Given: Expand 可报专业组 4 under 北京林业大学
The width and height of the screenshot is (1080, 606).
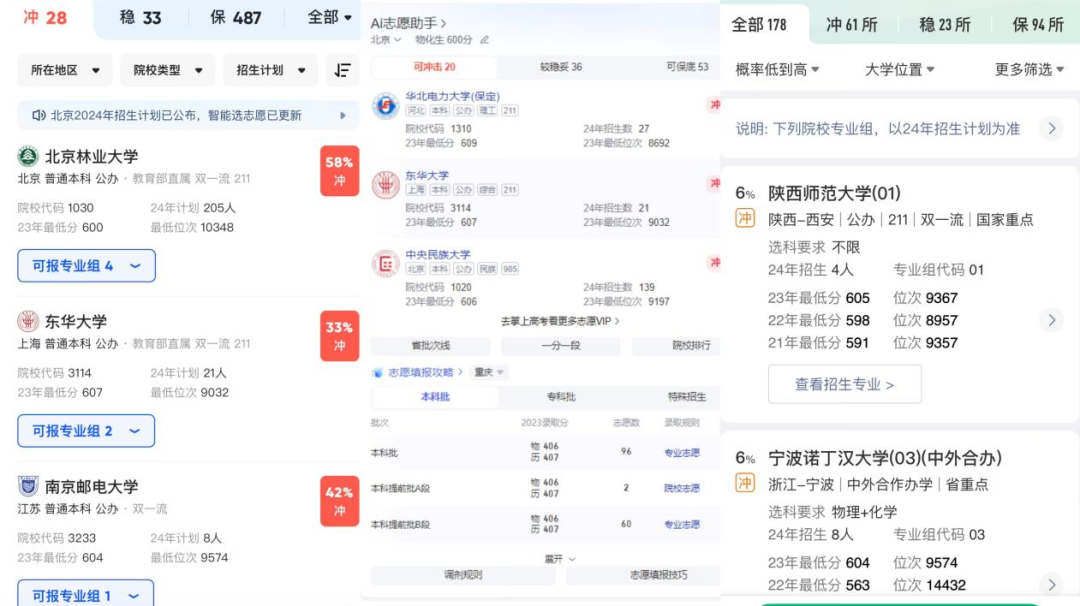Looking at the screenshot, I should (x=86, y=266).
